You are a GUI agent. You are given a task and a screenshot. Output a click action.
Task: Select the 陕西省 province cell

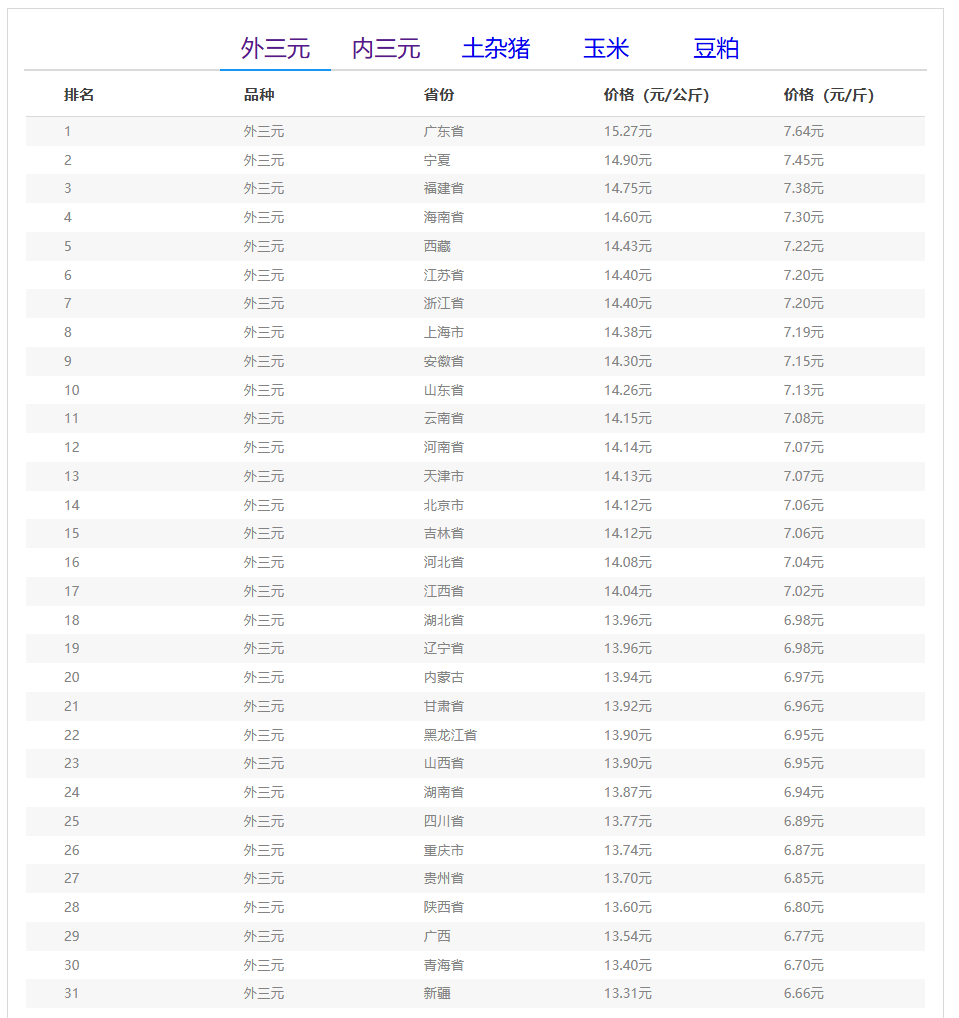click(x=444, y=906)
